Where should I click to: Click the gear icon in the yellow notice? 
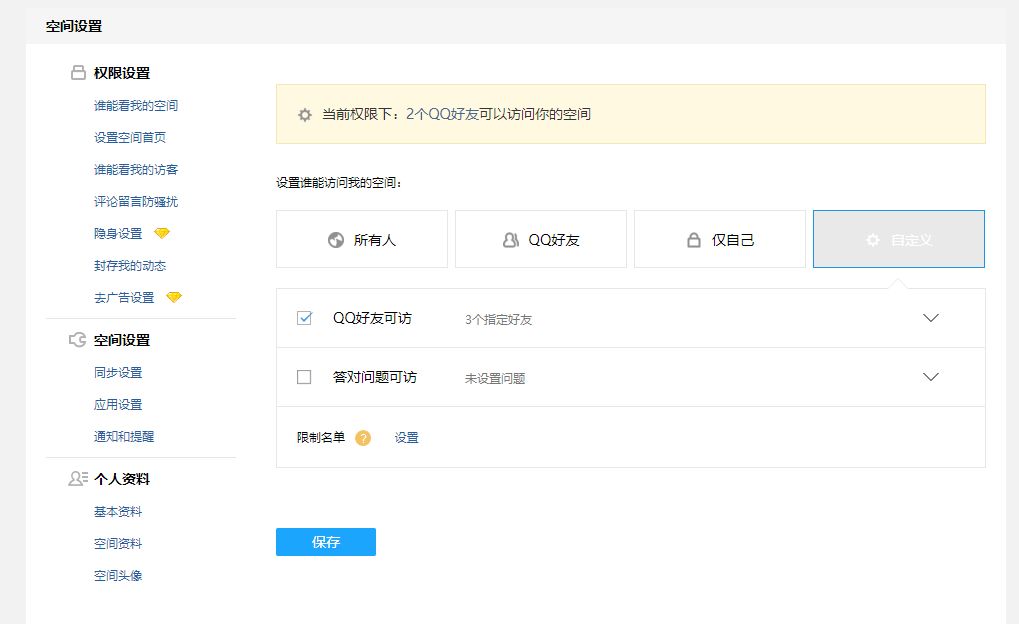click(305, 115)
